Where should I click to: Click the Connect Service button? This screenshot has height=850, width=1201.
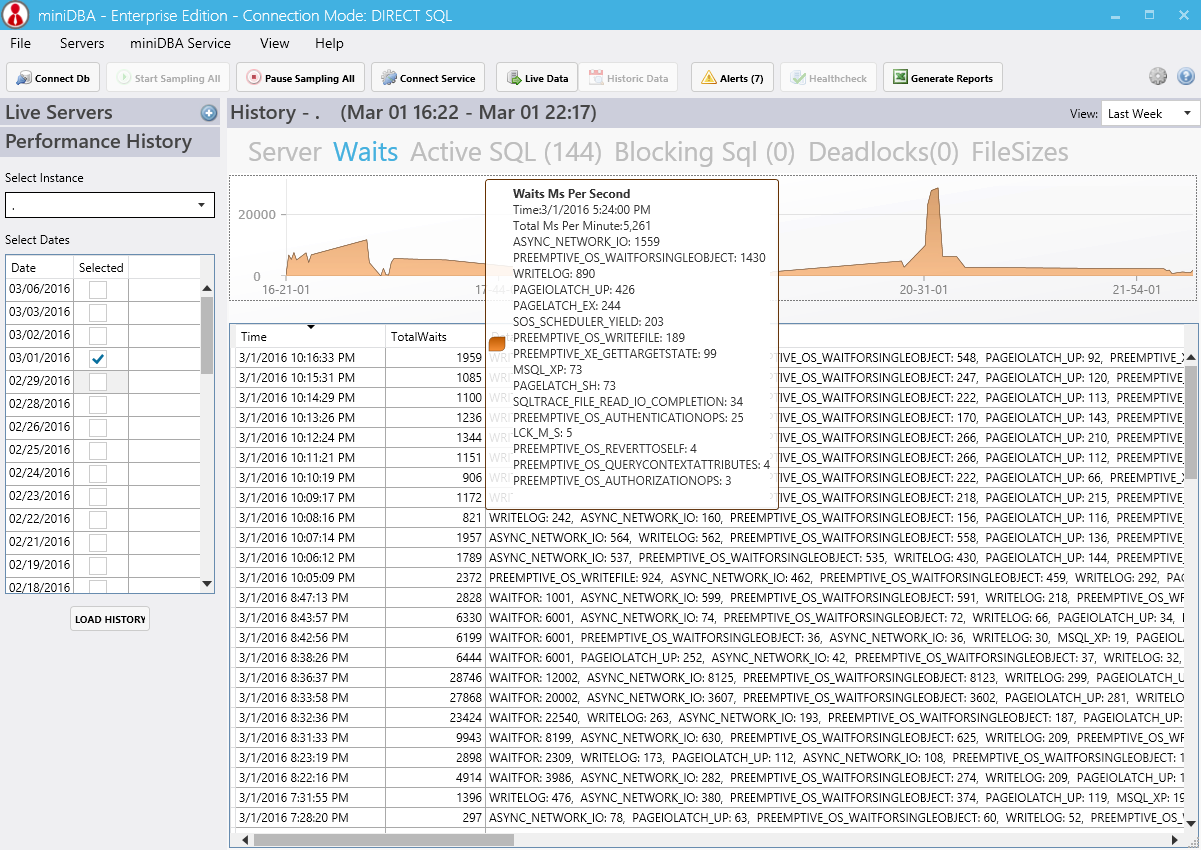tap(428, 78)
